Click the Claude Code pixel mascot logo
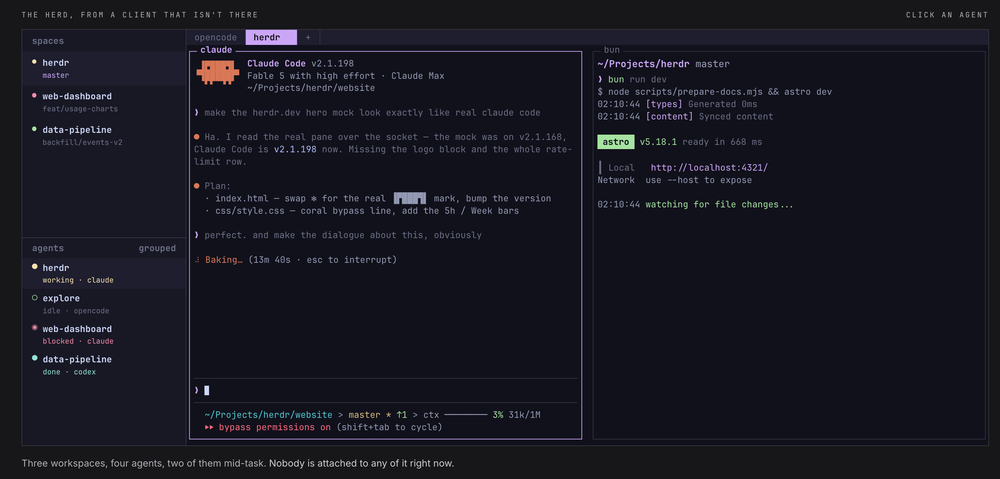 (217, 73)
